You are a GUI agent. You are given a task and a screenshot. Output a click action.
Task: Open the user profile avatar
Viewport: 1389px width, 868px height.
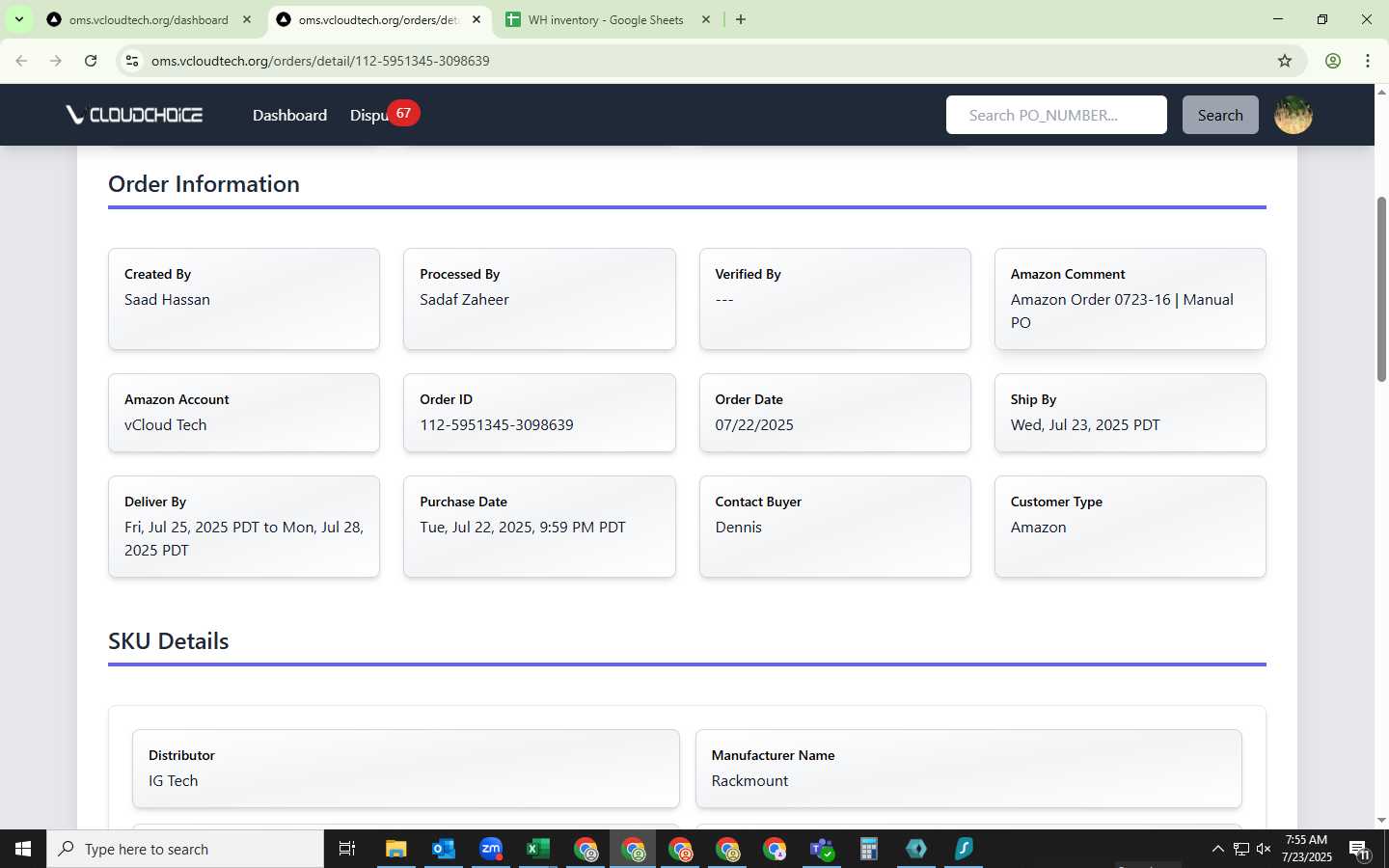1294,115
